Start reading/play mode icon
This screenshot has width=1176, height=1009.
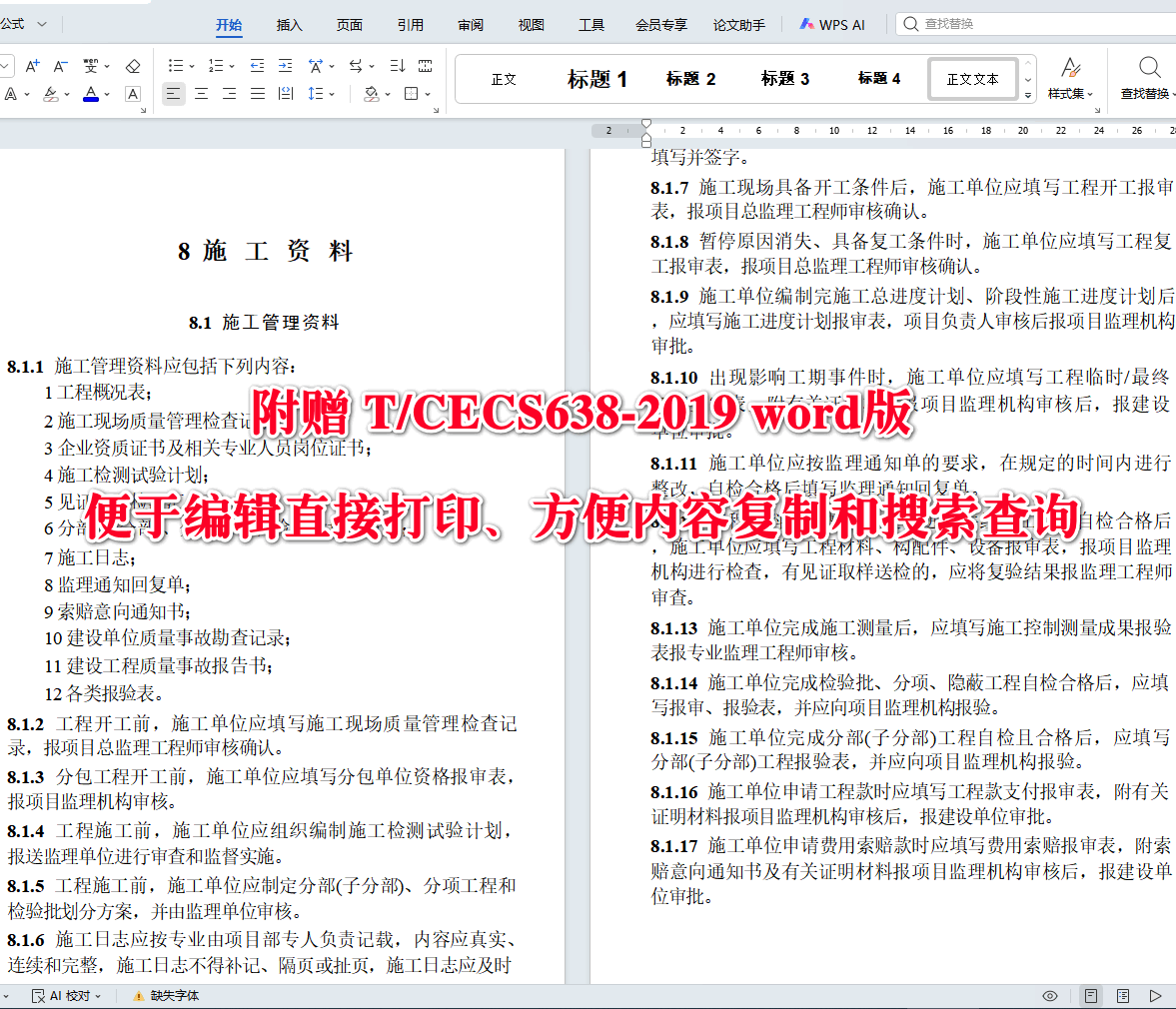click(1155, 995)
